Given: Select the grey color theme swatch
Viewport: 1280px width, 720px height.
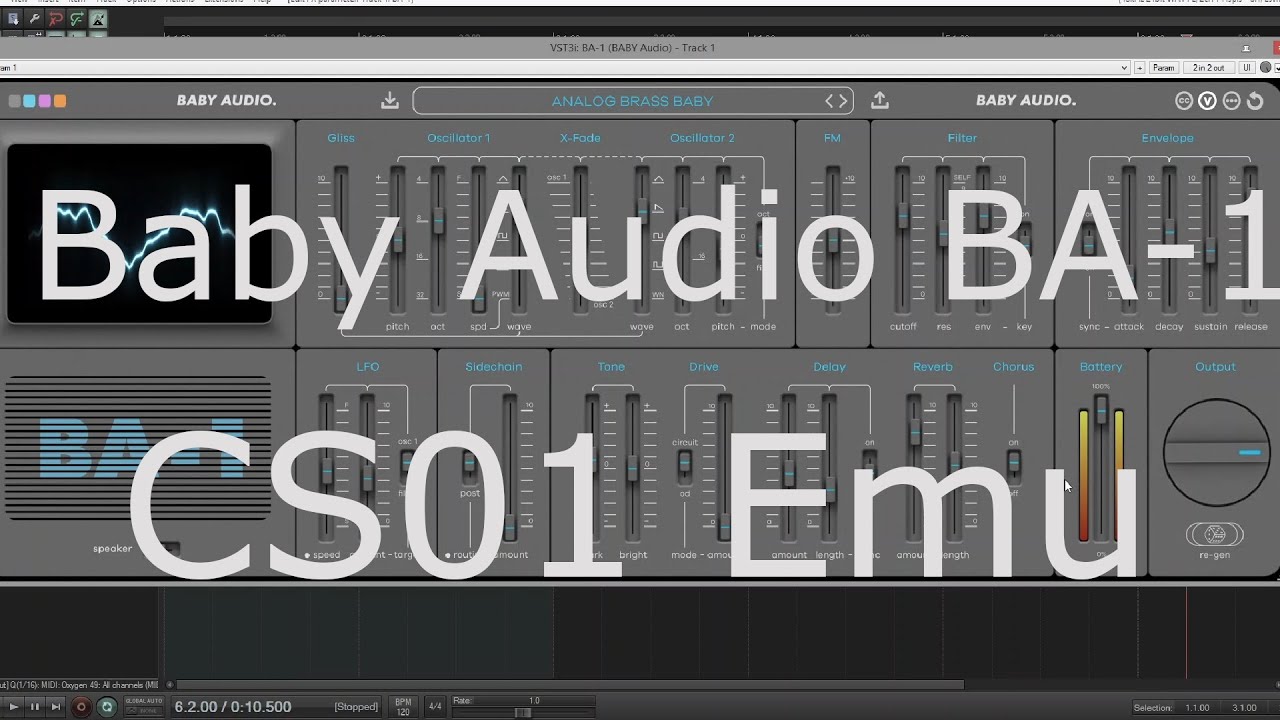Looking at the screenshot, I should 14,101.
